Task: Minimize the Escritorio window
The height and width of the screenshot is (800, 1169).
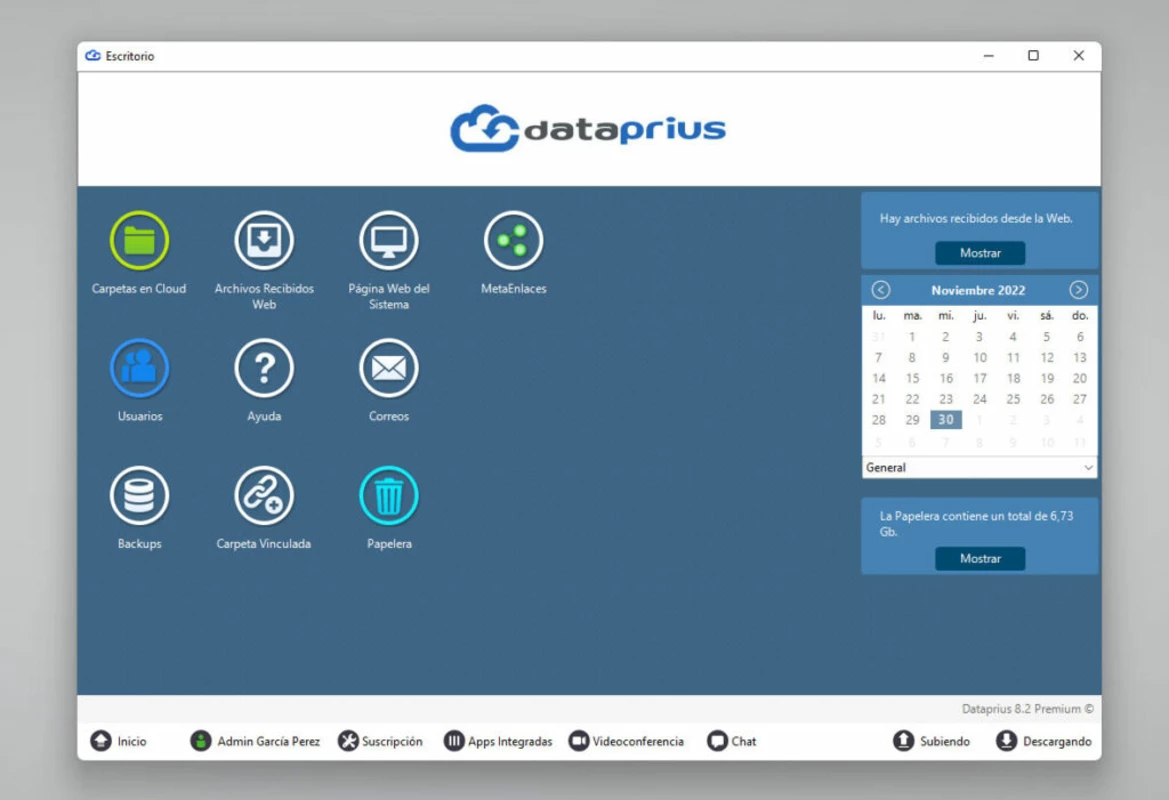Action: pos(989,55)
